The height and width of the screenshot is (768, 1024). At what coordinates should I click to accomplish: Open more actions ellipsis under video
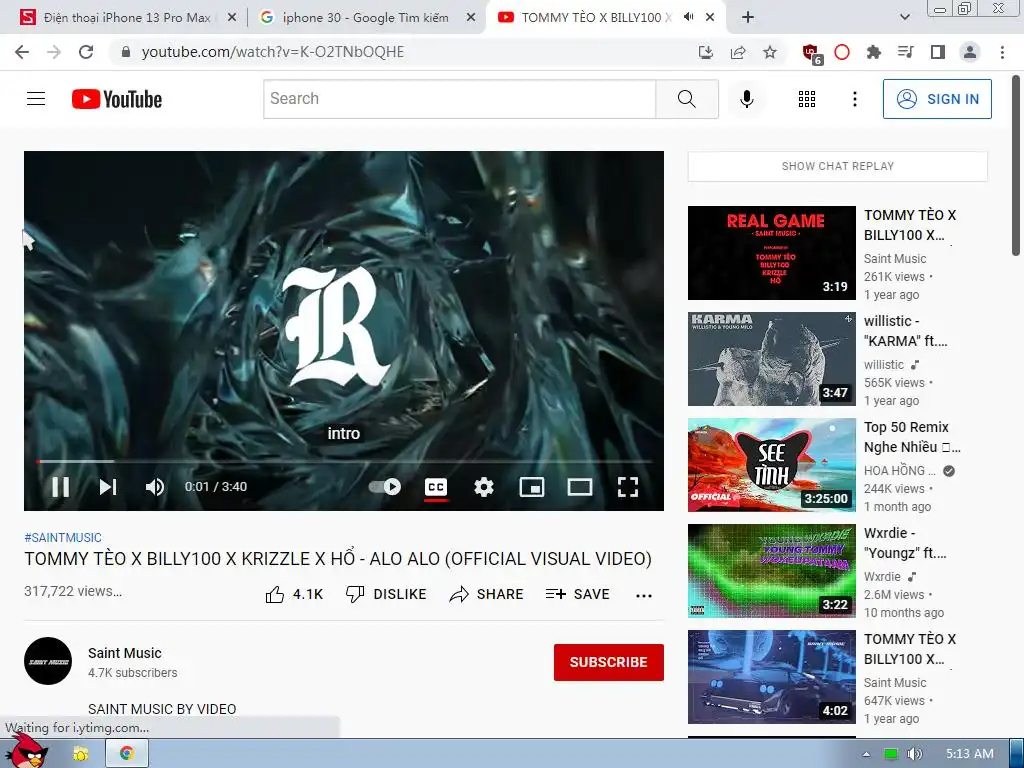[644, 595]
